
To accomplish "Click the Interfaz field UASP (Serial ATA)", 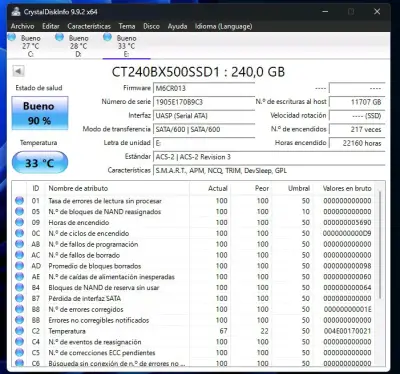I will point(204,116).
